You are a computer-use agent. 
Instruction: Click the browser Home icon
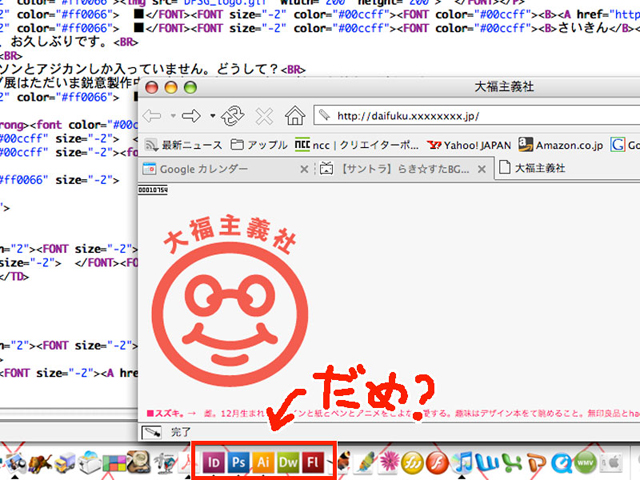295,115
